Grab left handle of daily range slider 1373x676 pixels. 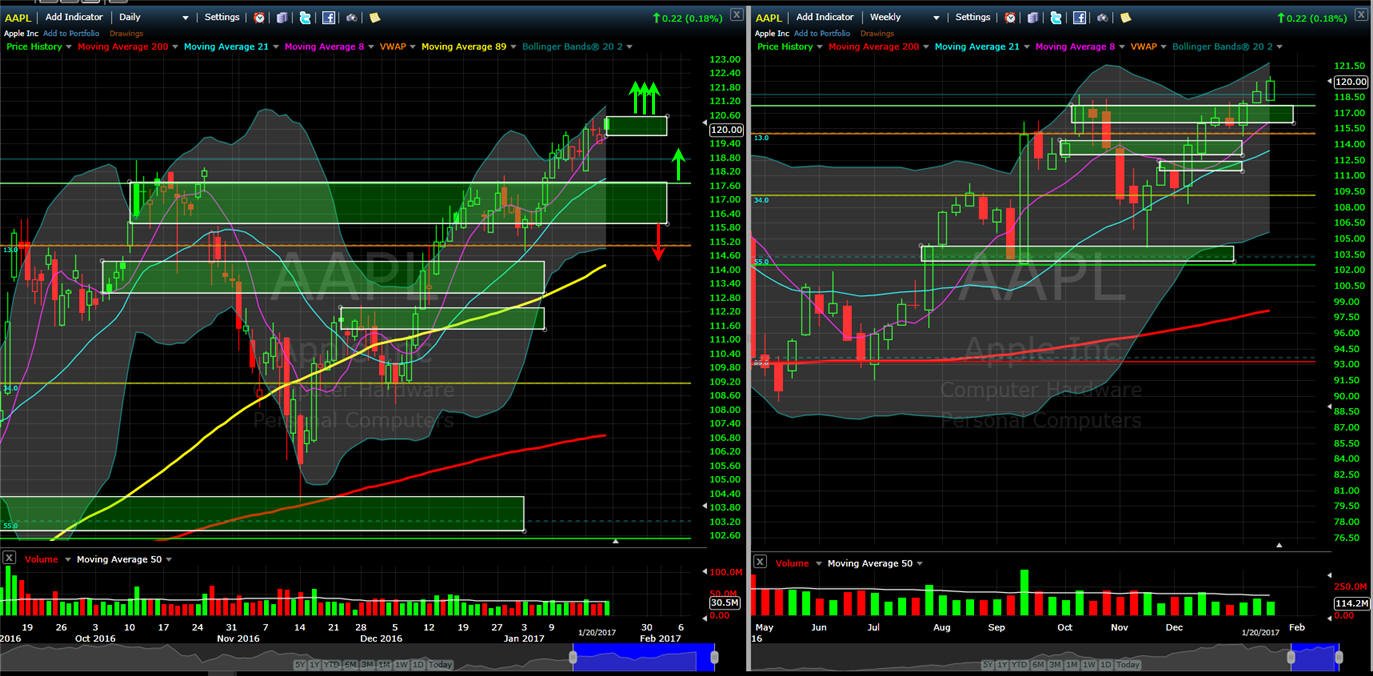click(573, 657)
